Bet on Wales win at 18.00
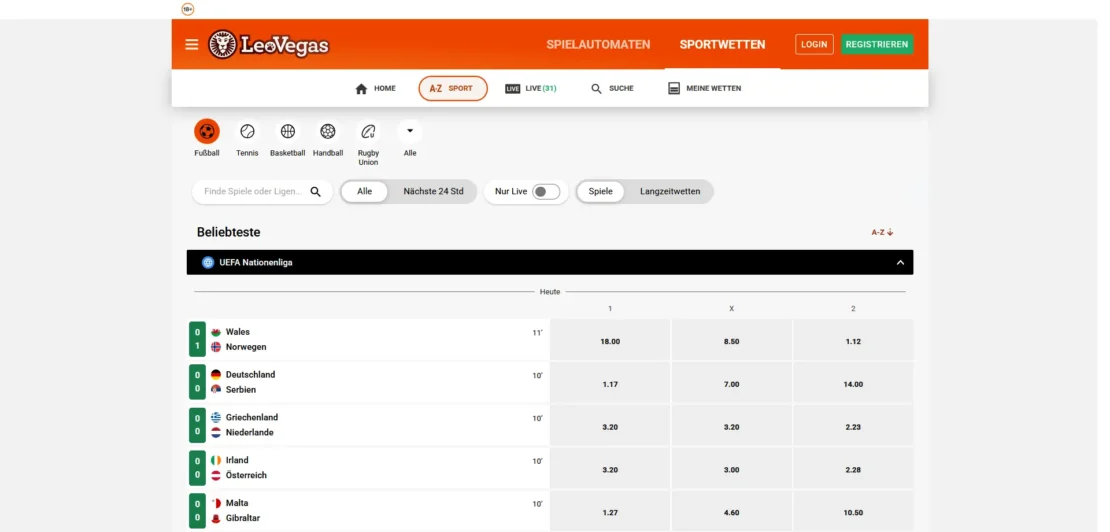 pyautogui.click(x=610, y=341)
